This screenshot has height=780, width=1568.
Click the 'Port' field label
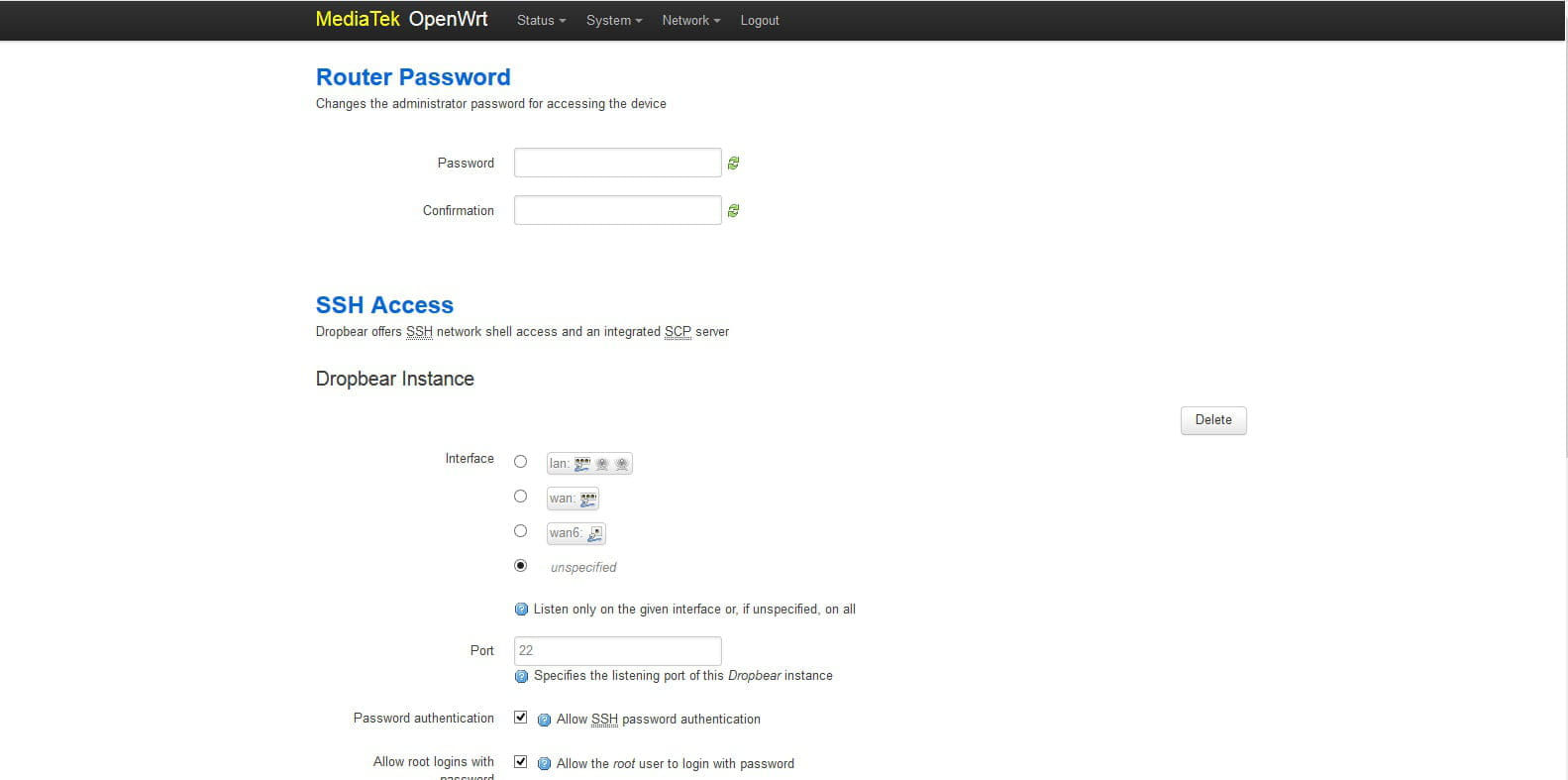pyautogui.click(x=482, y=651)
